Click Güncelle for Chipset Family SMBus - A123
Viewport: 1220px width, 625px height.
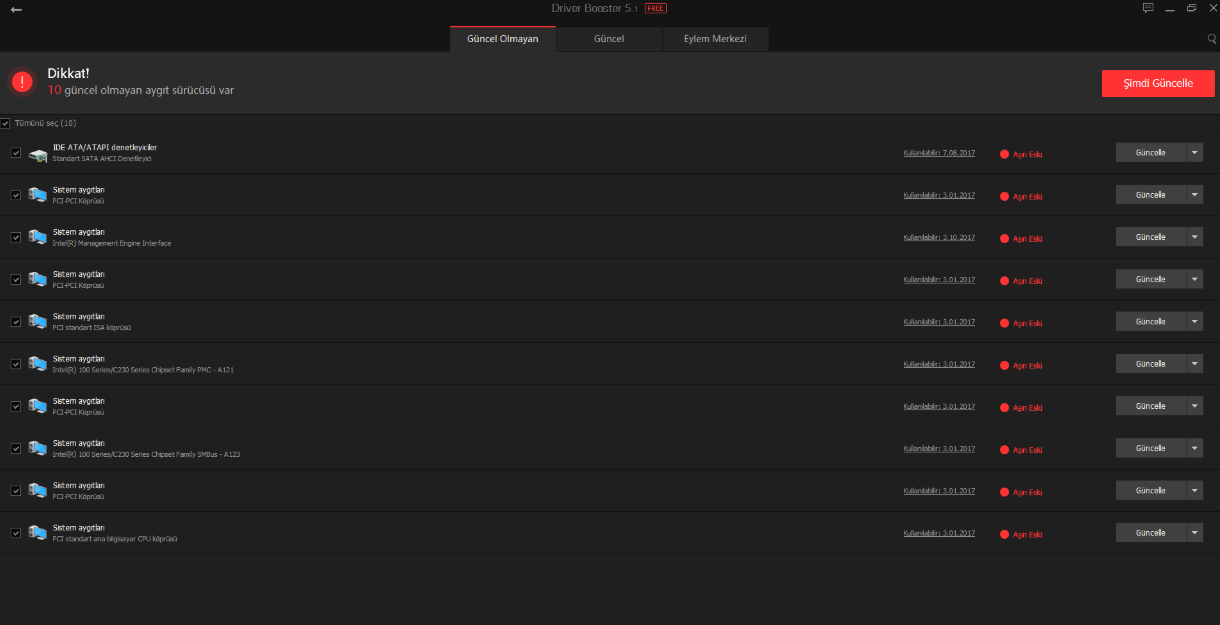tap(1151, 448)
